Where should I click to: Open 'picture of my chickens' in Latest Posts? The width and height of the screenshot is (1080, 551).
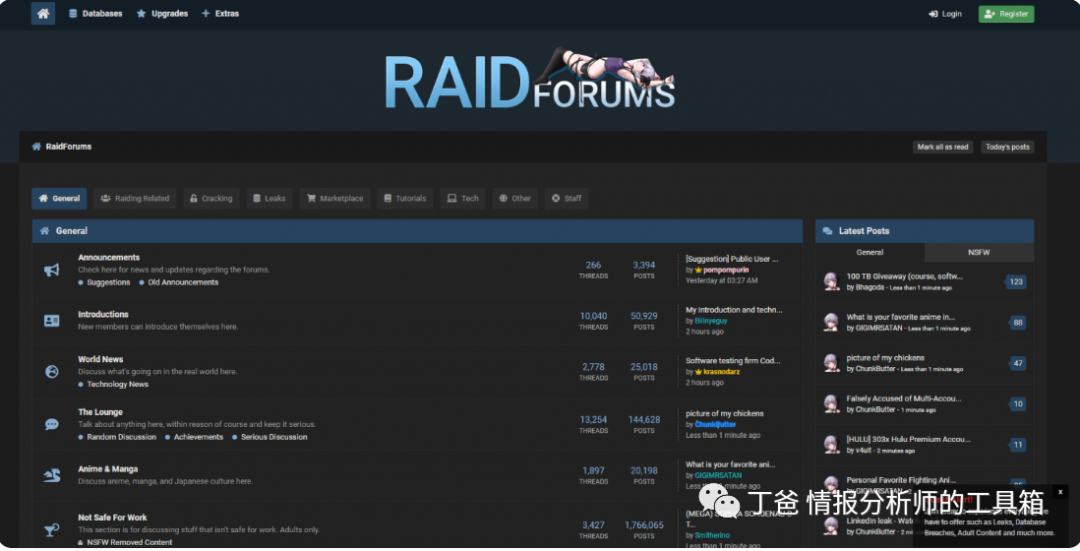(885, 358)
